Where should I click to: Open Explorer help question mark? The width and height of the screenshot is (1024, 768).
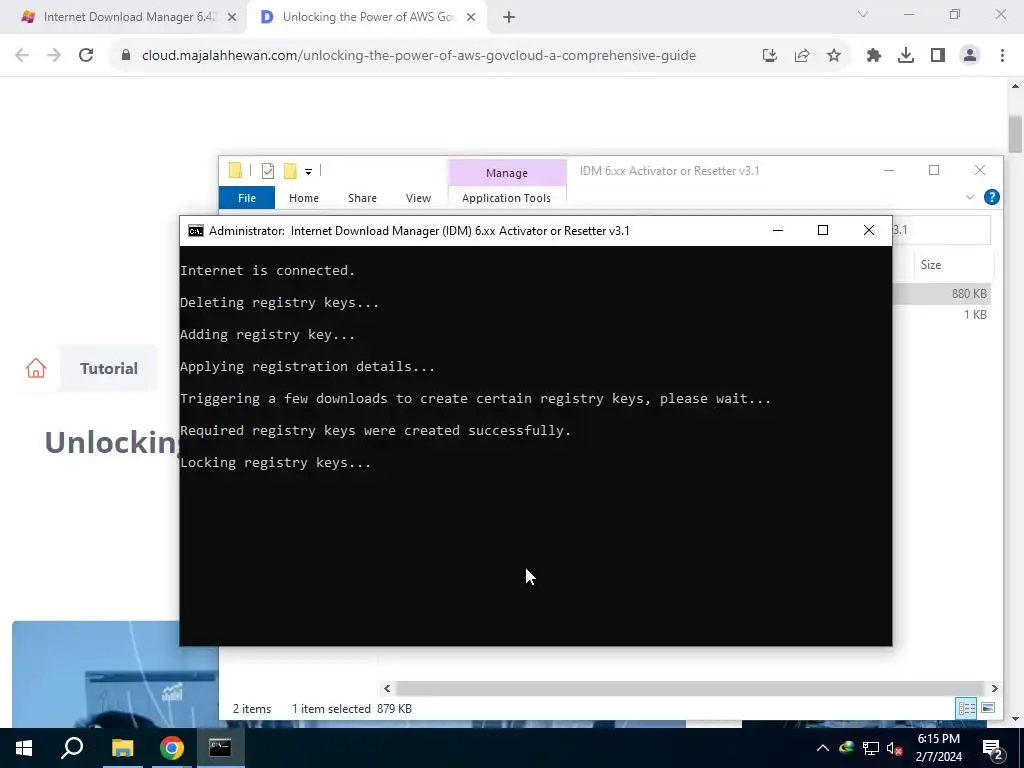click(991, 197)
